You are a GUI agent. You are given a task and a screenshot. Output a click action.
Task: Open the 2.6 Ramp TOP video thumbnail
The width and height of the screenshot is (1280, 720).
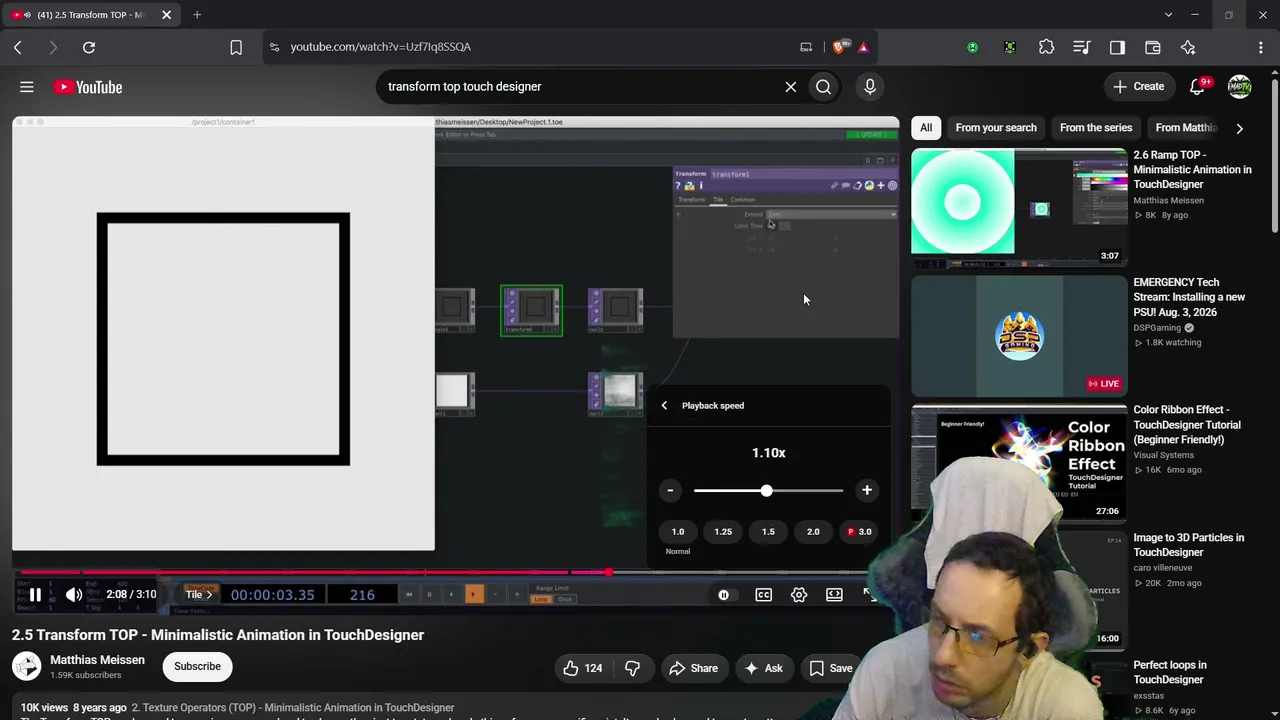pyautogui.click(x=1019, y=208)
